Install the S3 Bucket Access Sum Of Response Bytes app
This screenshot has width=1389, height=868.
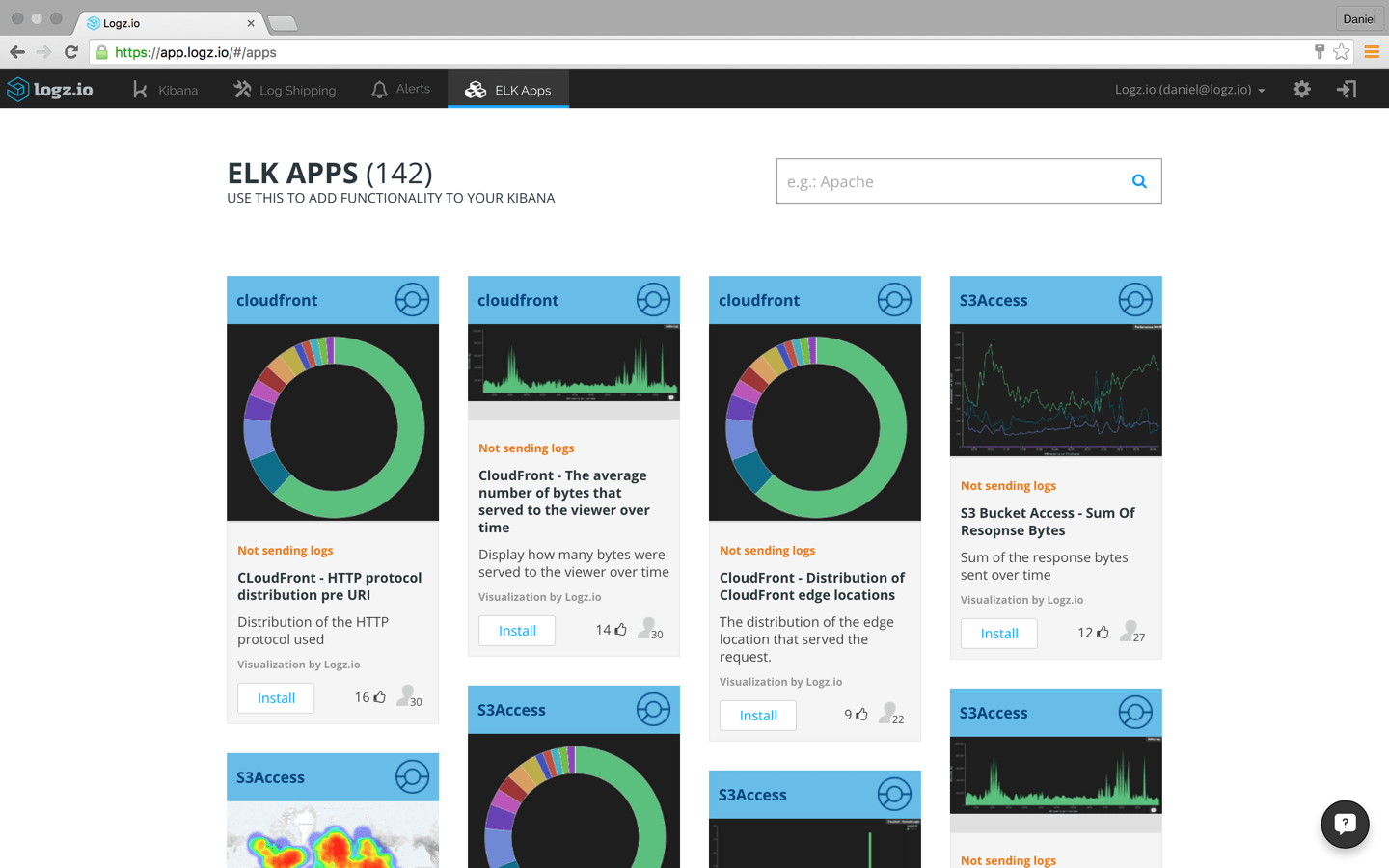998,634
